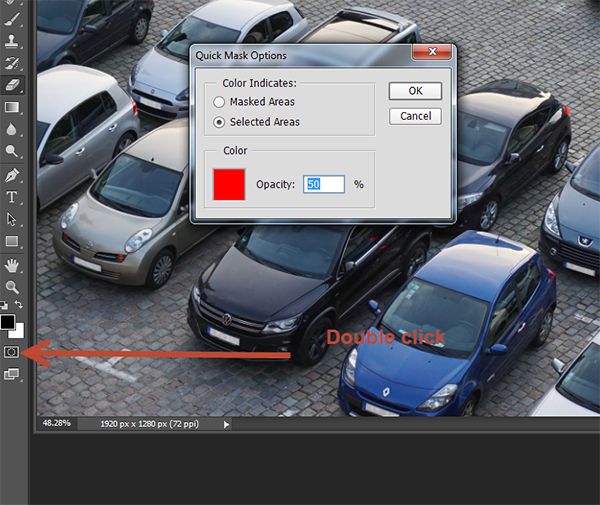
Task: Click the Quick Mask mode icon
Action: (x=12, y=352)
